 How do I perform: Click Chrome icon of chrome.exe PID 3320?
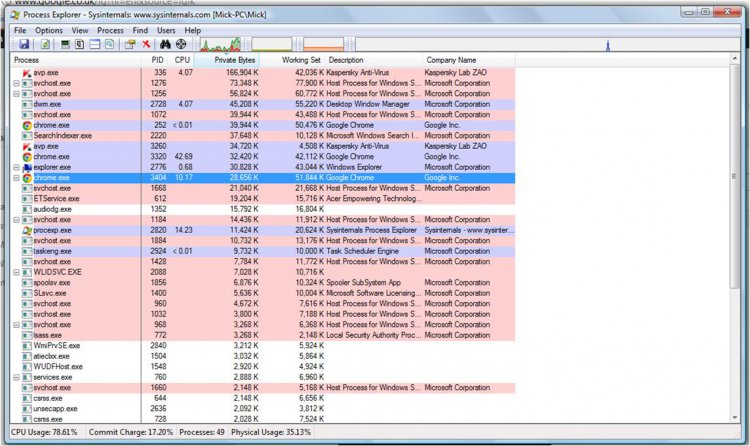[27, 157]
